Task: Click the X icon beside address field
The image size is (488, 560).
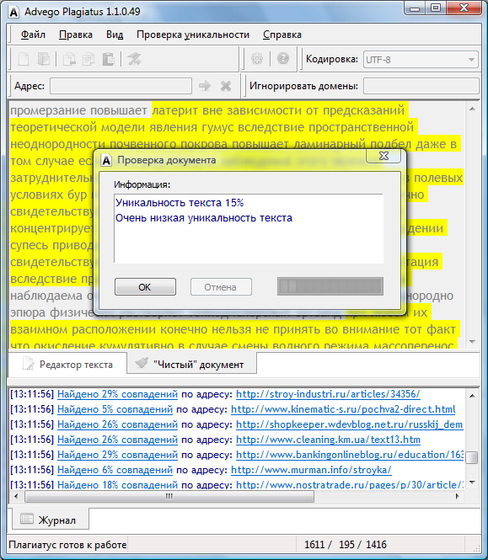Action: (226, 86)
